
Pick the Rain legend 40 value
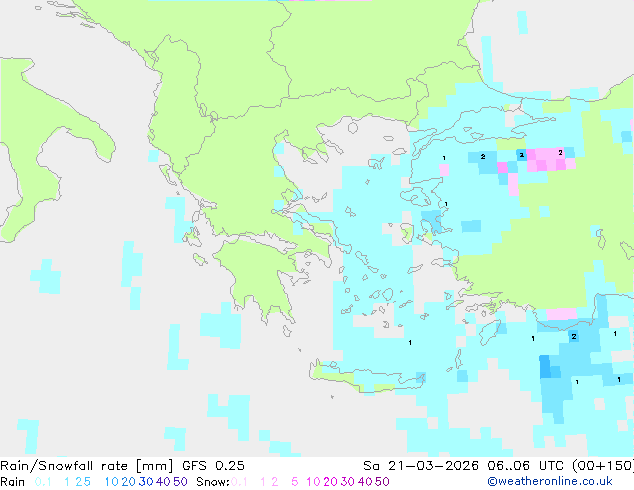pyautogui.click(x=163, y=482)
